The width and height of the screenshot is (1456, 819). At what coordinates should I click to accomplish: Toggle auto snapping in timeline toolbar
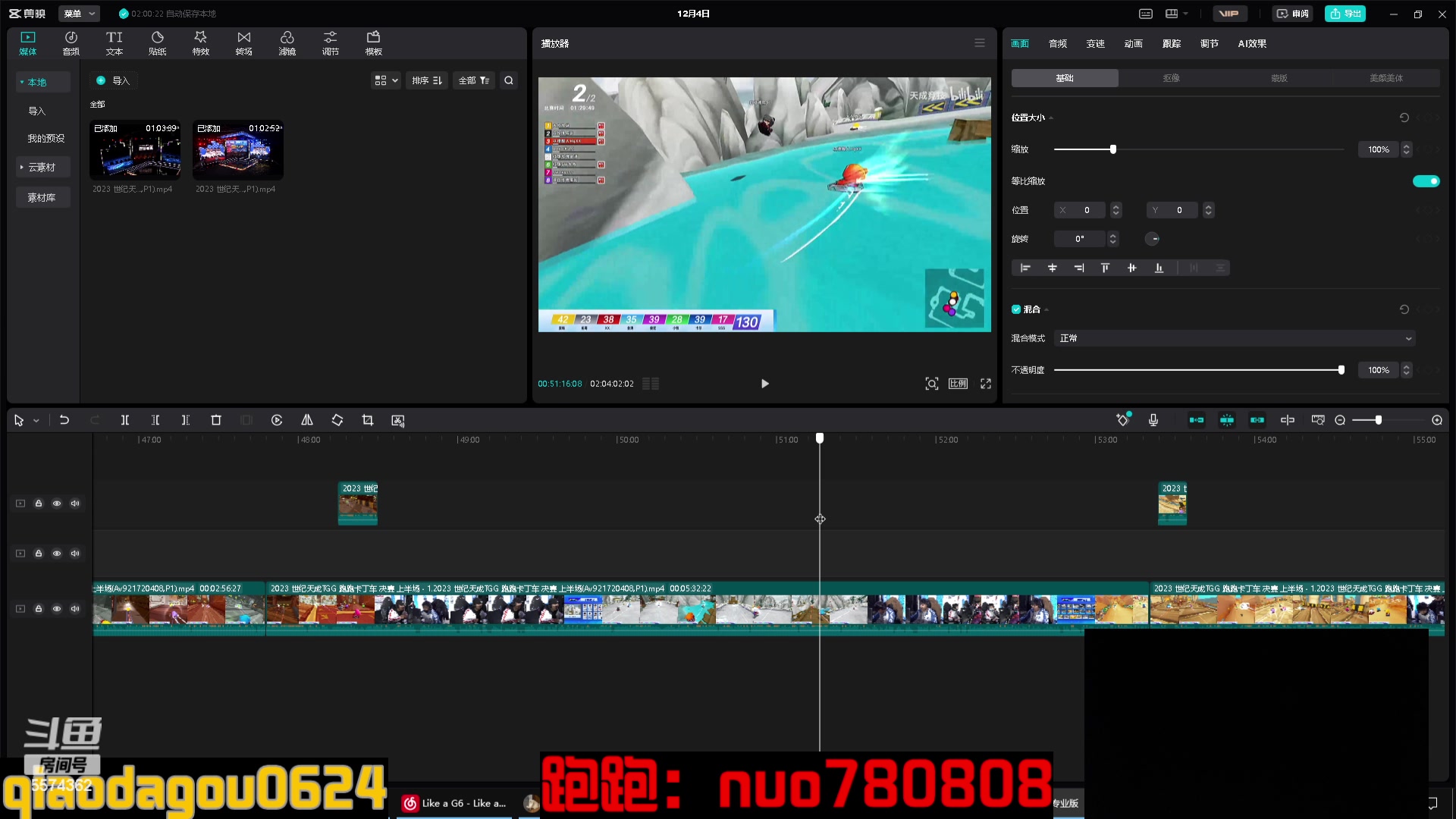pyautogui.click(x=1227, y=420)
